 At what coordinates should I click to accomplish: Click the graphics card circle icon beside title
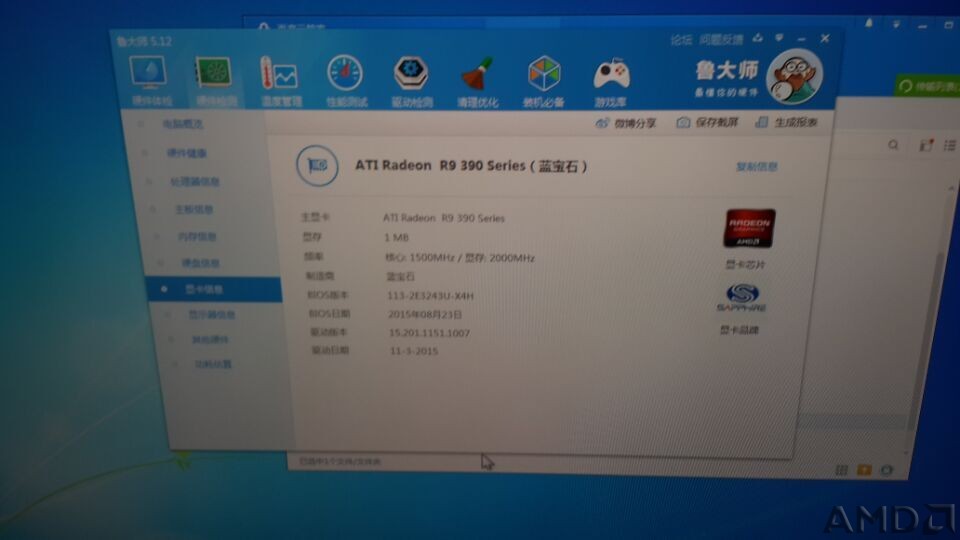point(317,165)
